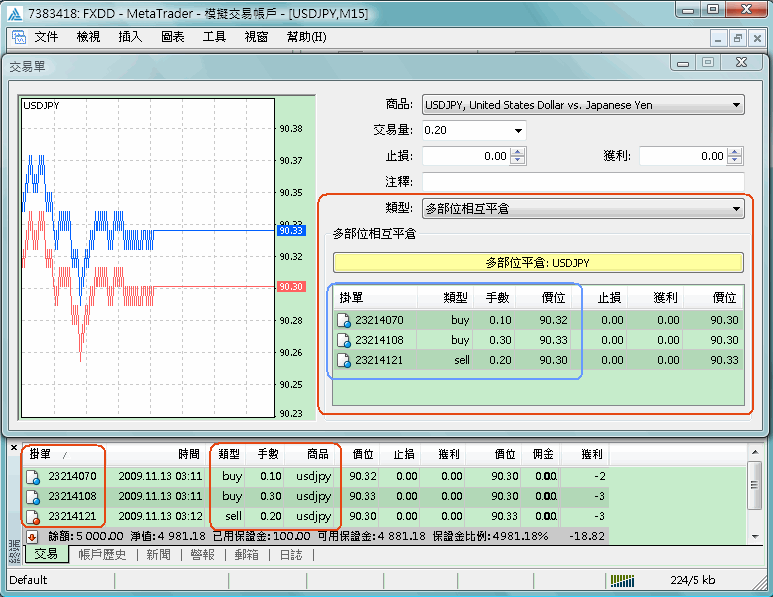Screen dimensions: 773x597
Task: Expand the 類型 order type dropdown
Action: [x=736, y=209]
